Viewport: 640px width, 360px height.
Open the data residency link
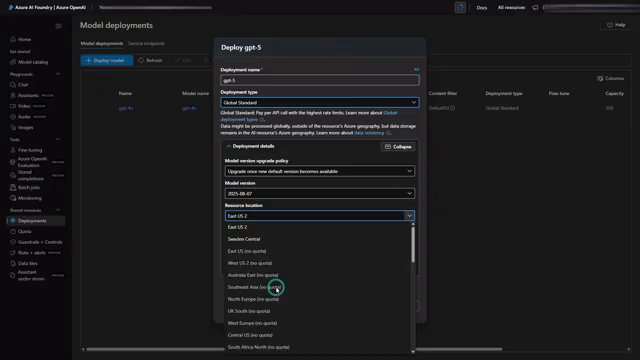369,133
